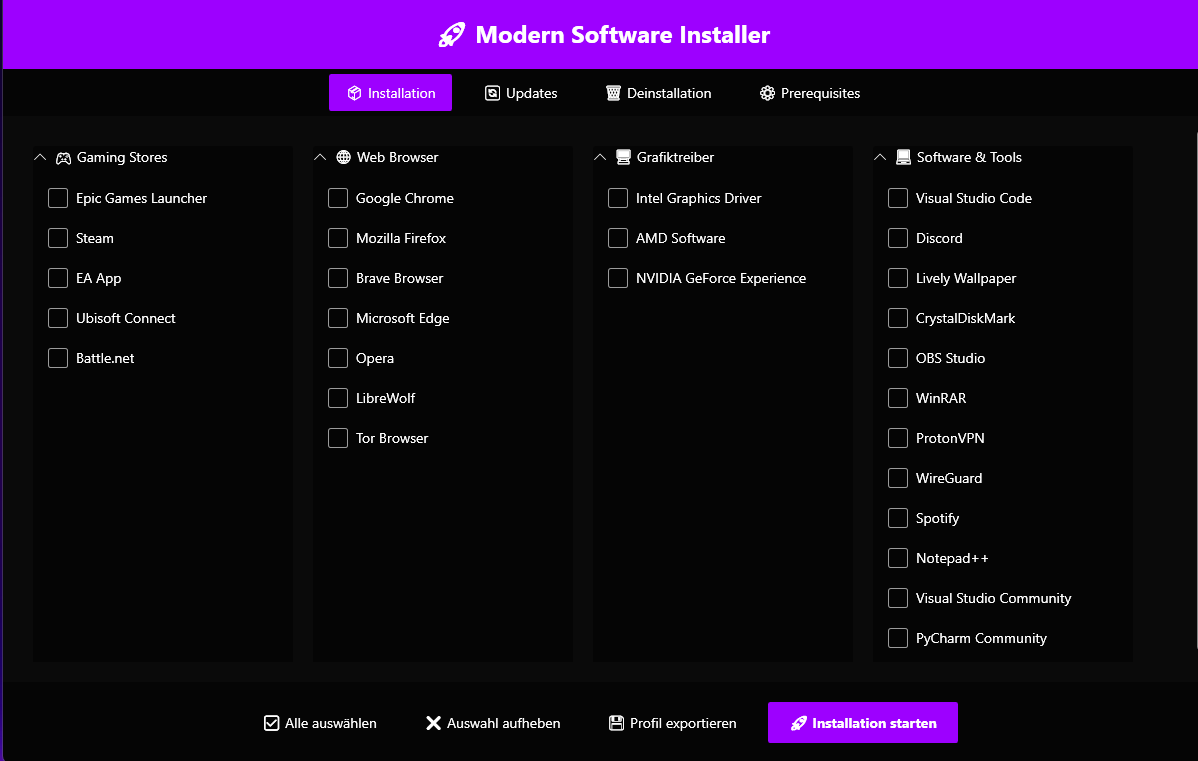
Task: Switch to the Updates tab
Action: tap(521, 92)
